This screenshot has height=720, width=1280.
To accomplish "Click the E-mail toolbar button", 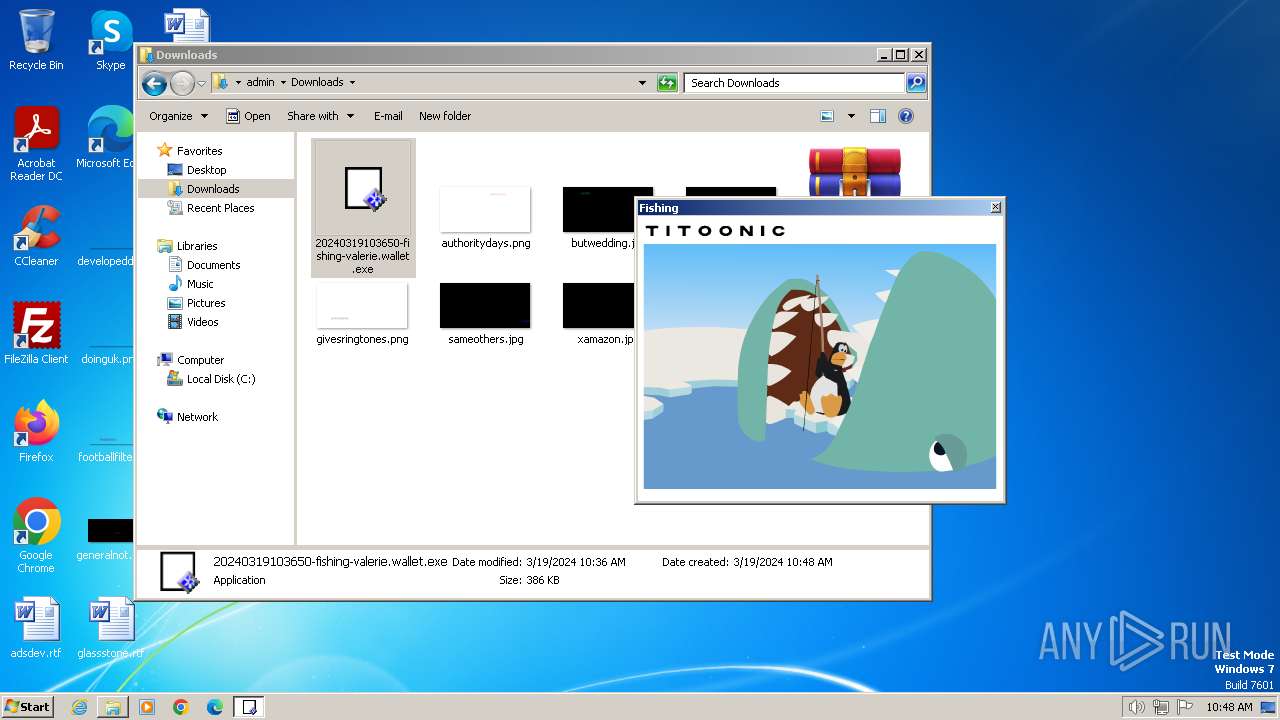I will pyautogui.click(x=388, y=116).
